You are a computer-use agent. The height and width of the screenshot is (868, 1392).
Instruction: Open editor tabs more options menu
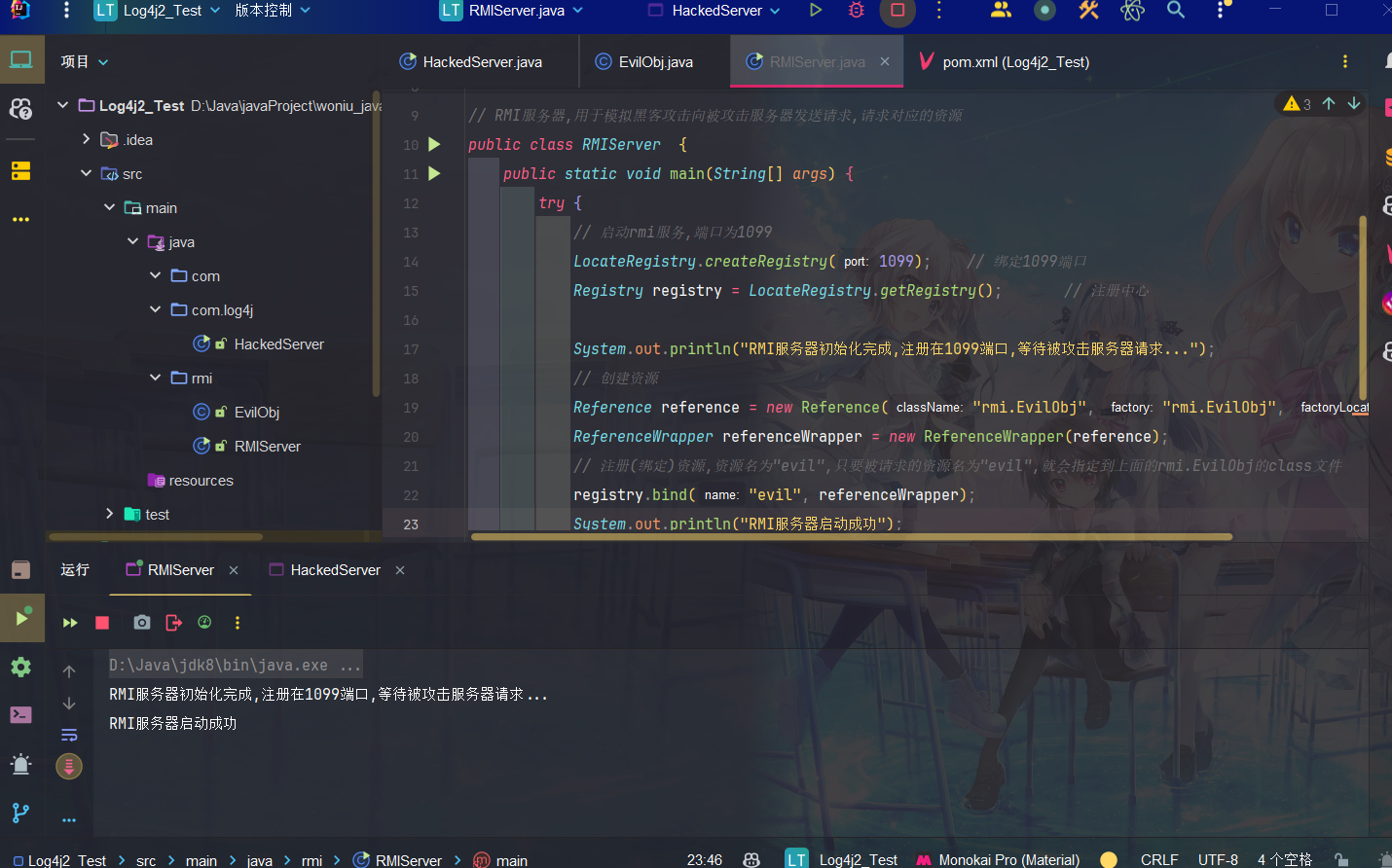coord(1345,61)
